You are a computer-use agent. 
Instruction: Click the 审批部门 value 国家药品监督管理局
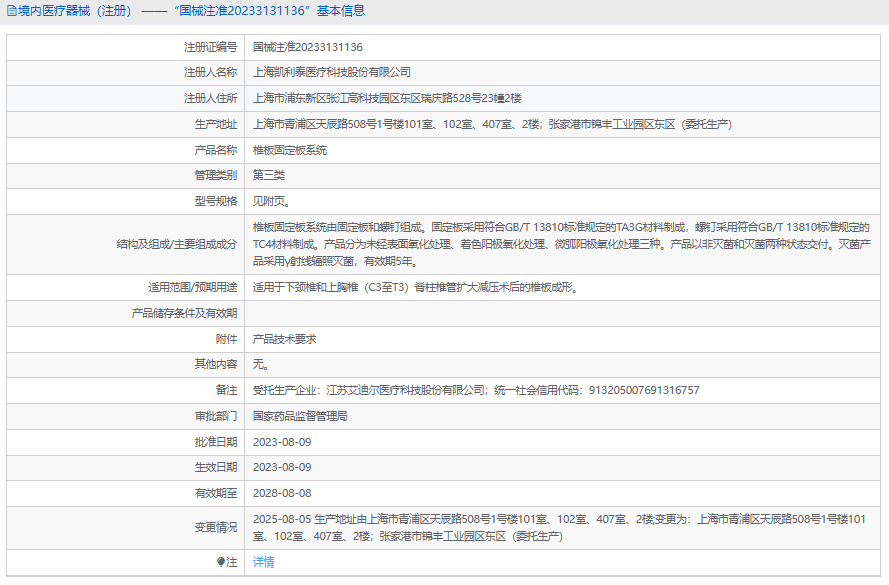[x=299, y=416]
